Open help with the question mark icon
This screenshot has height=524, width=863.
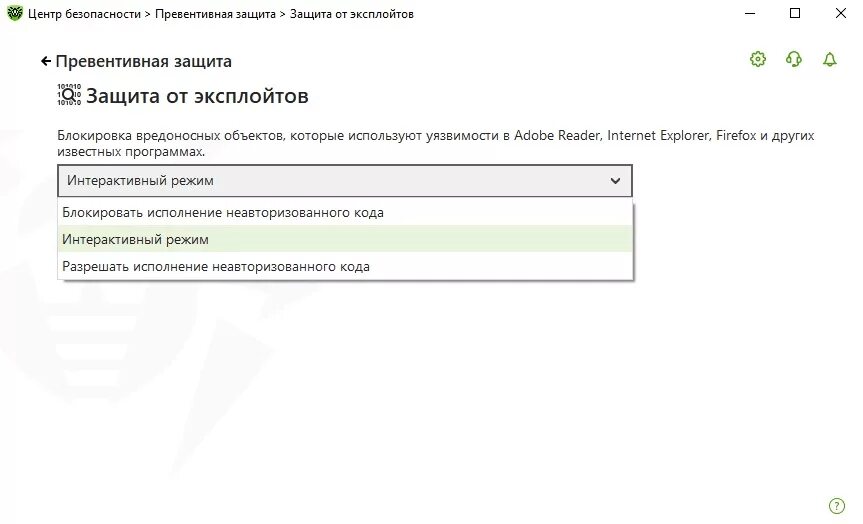point(837,505)
